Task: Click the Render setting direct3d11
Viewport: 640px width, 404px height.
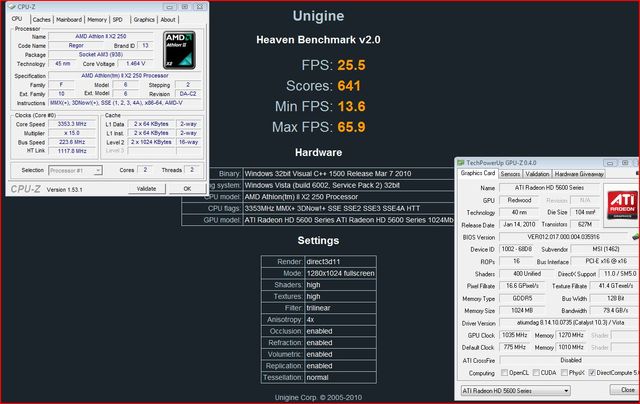Action: coord(323,262)
